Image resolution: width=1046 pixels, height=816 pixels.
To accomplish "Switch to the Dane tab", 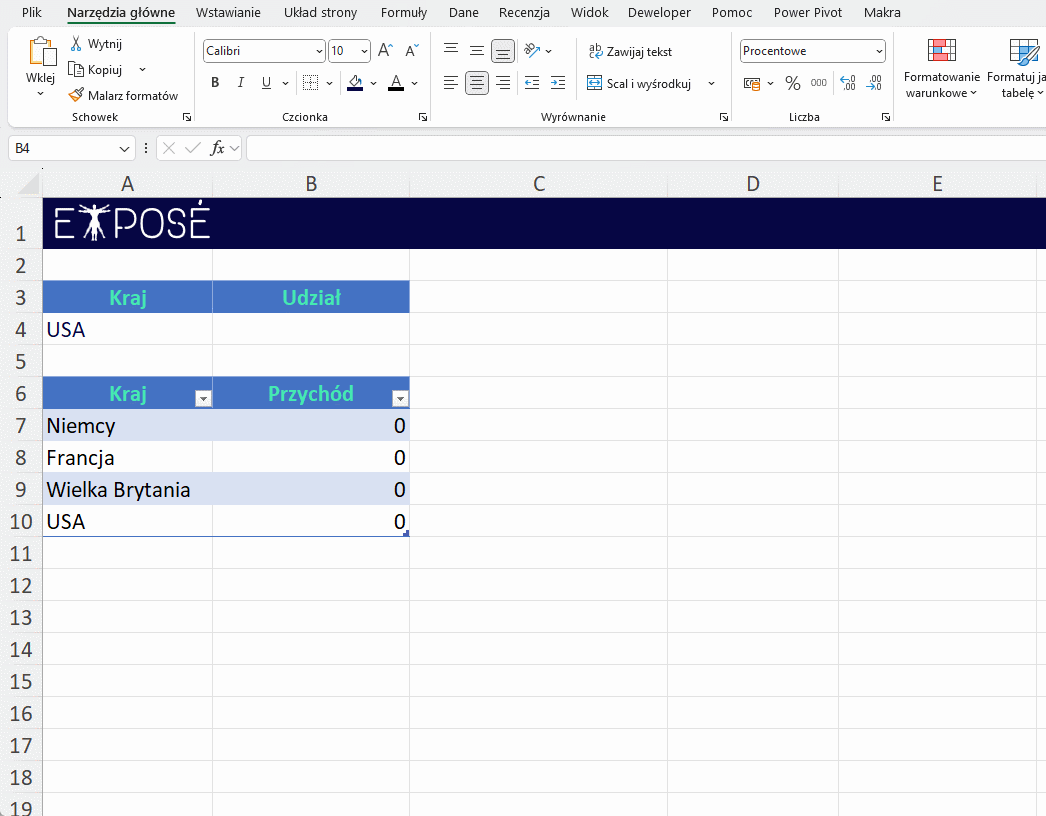I will [464, 12].
